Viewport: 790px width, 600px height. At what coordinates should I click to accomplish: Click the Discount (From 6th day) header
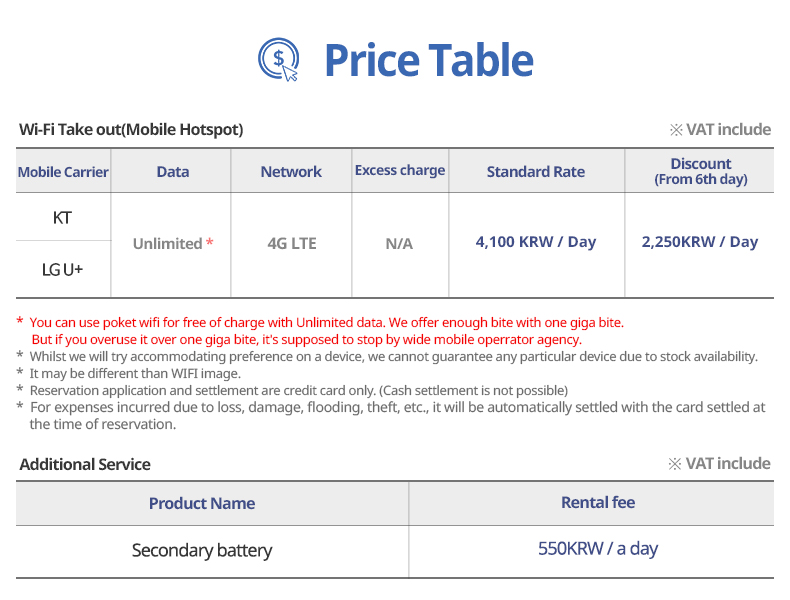click(x=701, y=171)
